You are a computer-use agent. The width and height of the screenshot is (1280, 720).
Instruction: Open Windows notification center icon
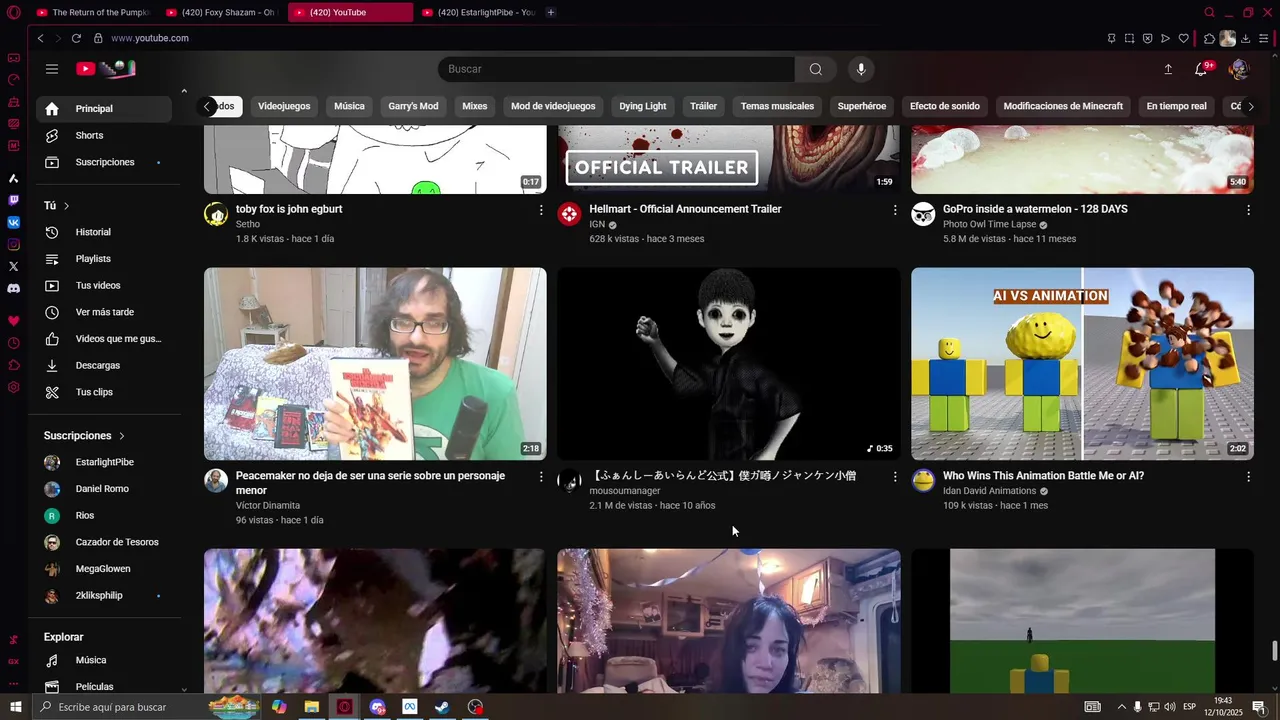point(1259,707)
